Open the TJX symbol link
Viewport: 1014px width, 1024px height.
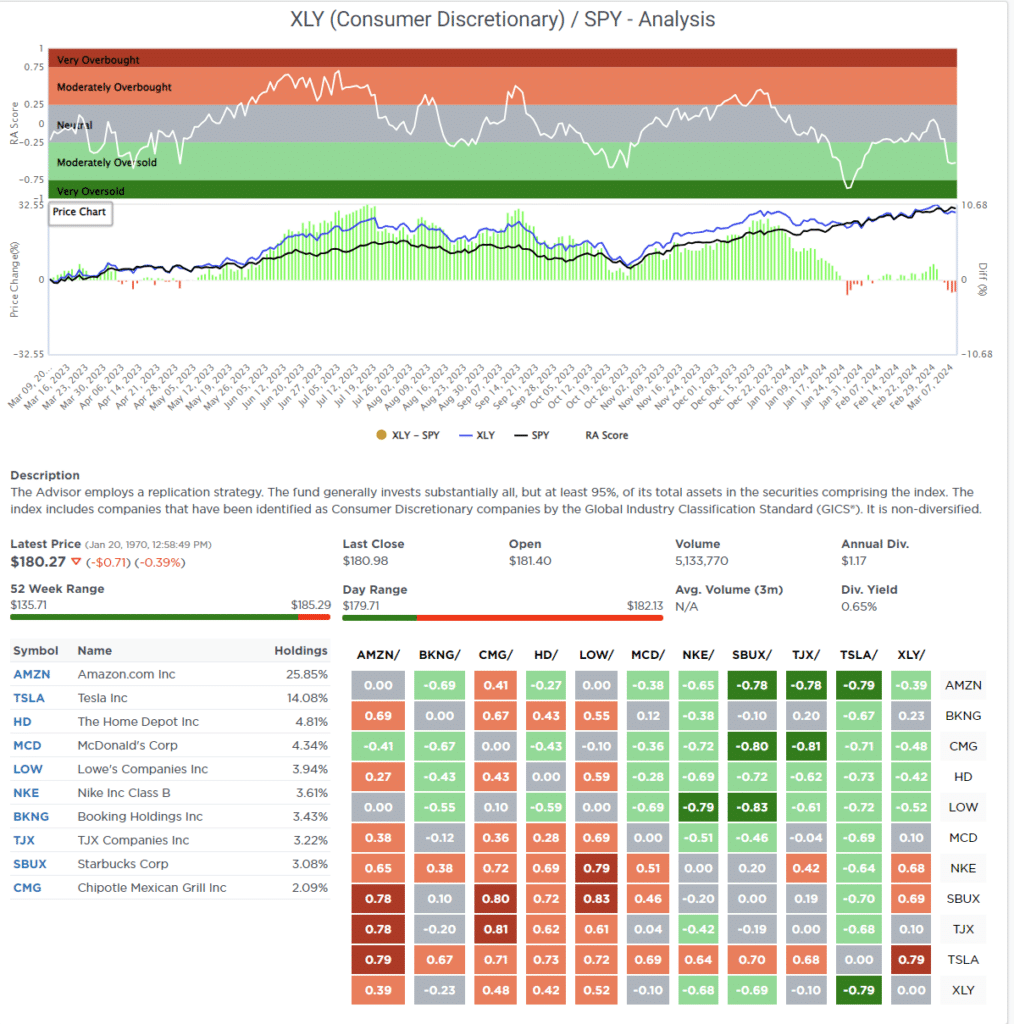(x=24, y=840)
